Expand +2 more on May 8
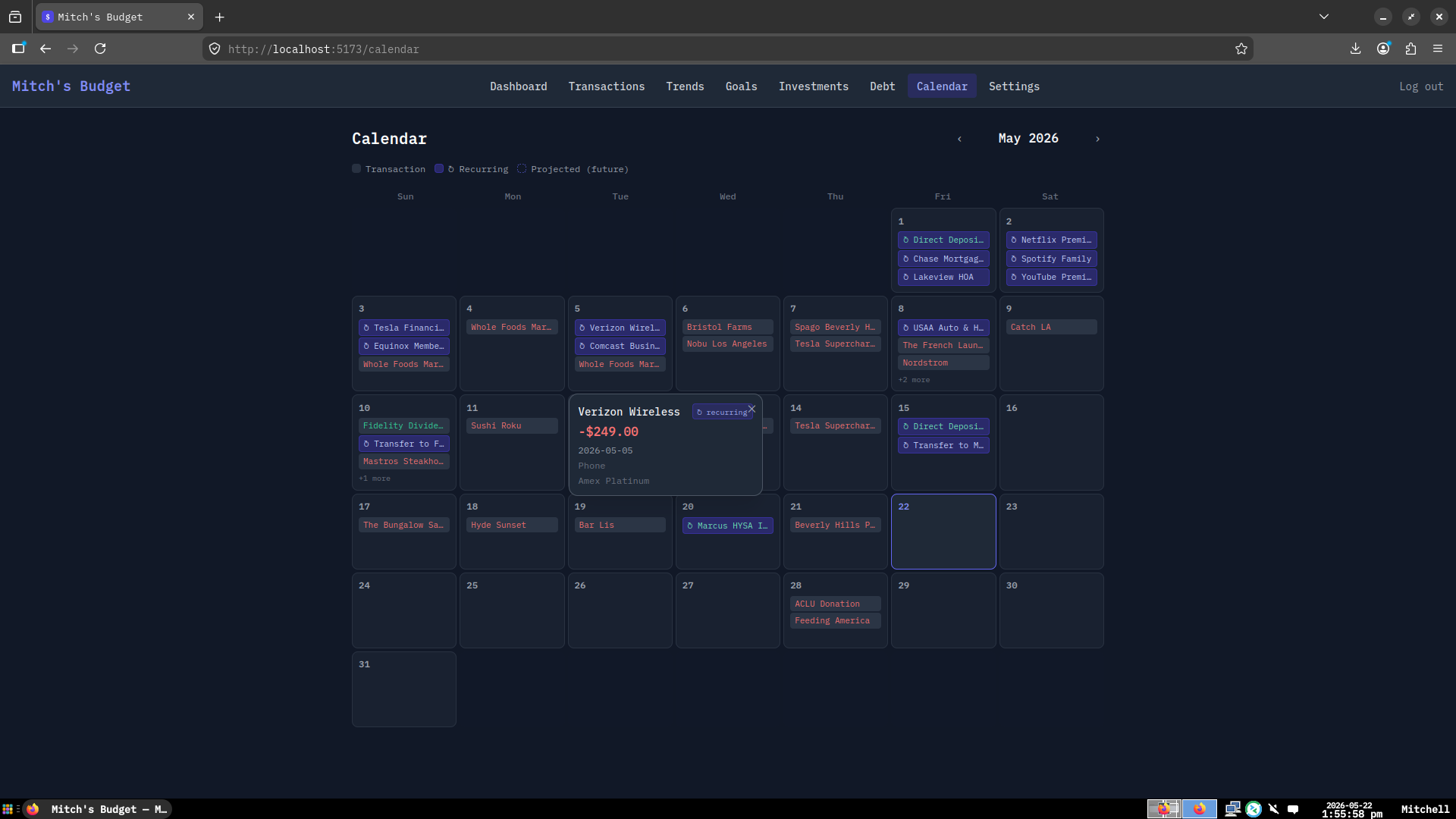The width and height of the screenshot is (1456, 819). pos(914,380)
